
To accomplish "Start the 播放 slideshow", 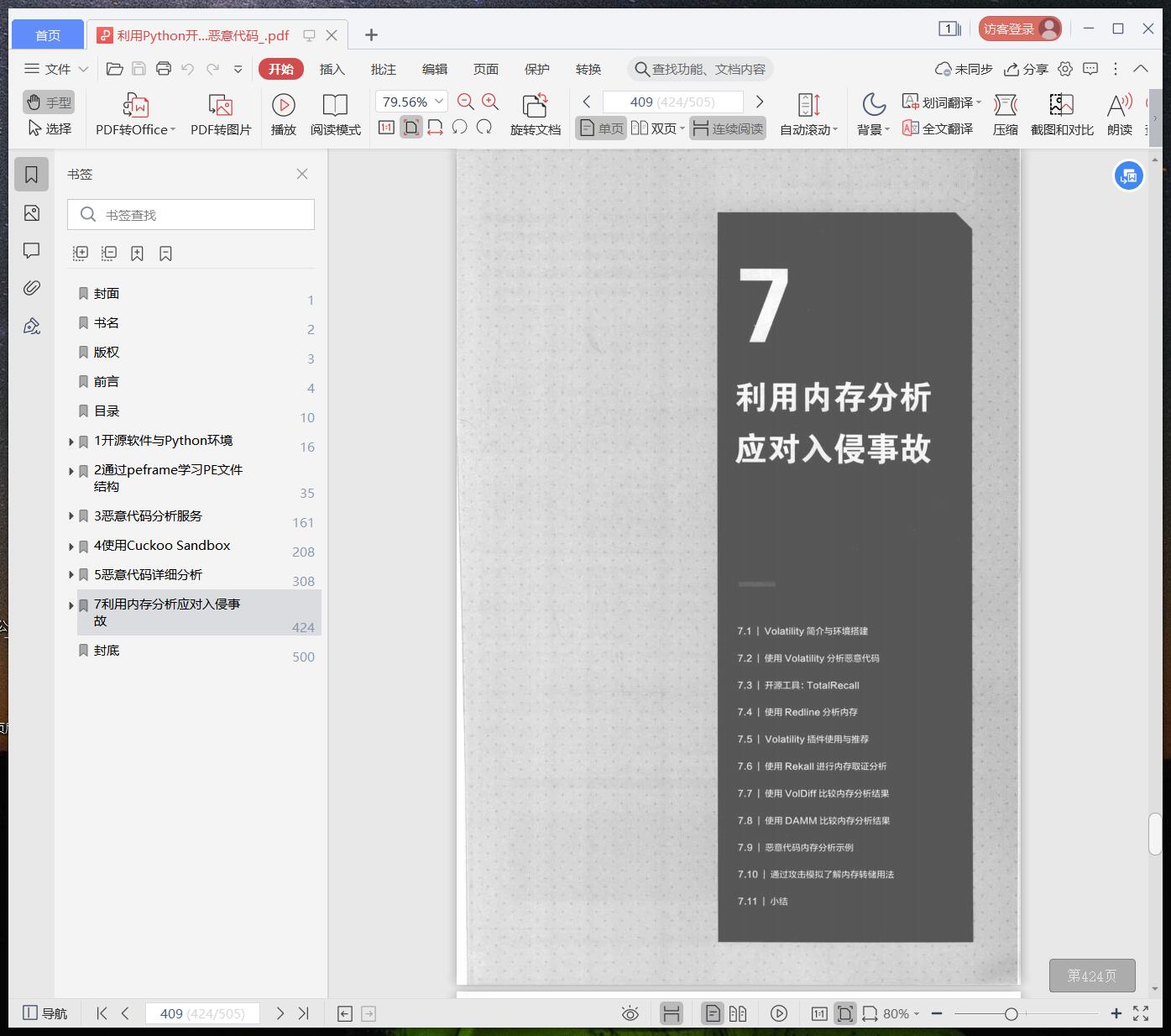I will click(284, 114).
